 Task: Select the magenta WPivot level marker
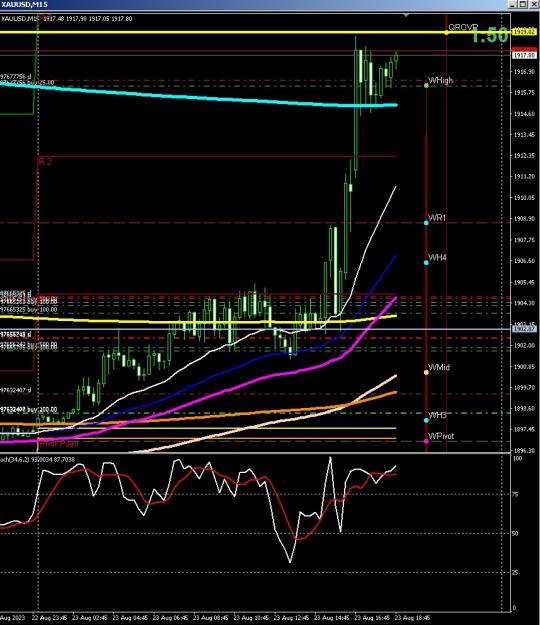[426, 441]
